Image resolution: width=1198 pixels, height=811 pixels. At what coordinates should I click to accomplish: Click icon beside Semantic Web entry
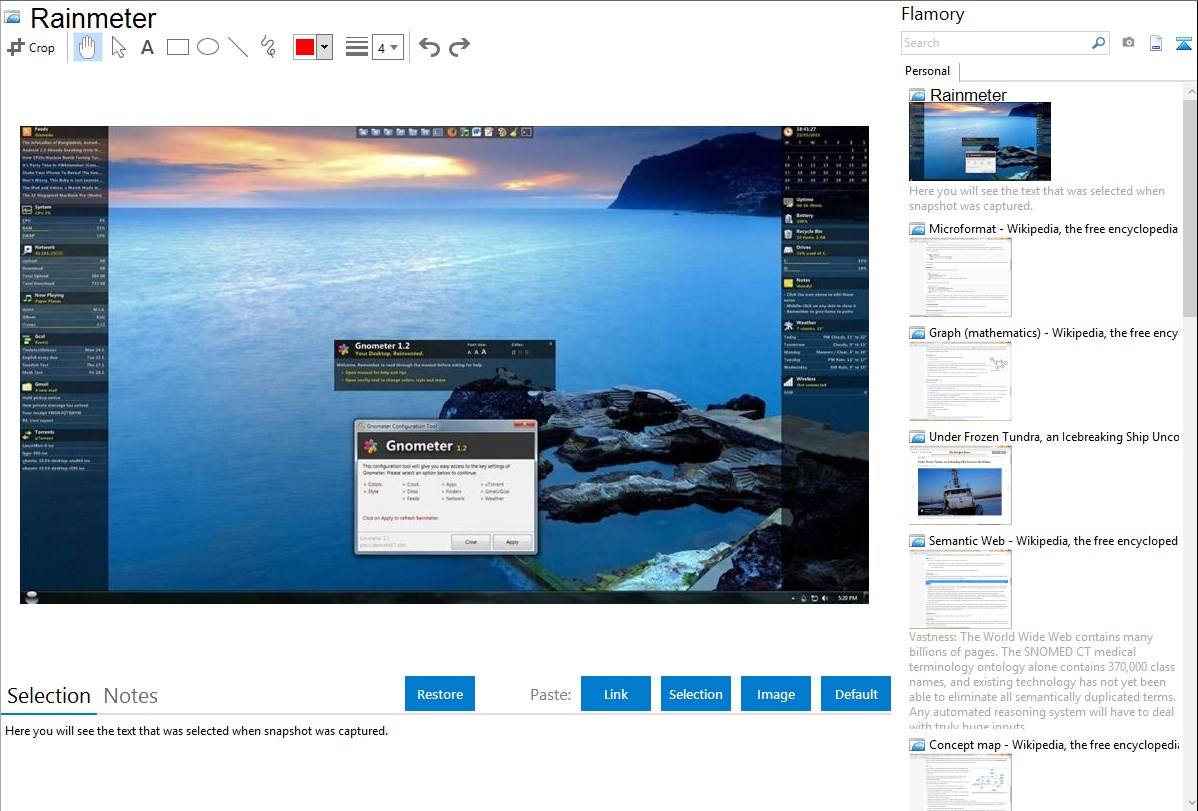tap(917, 540)
